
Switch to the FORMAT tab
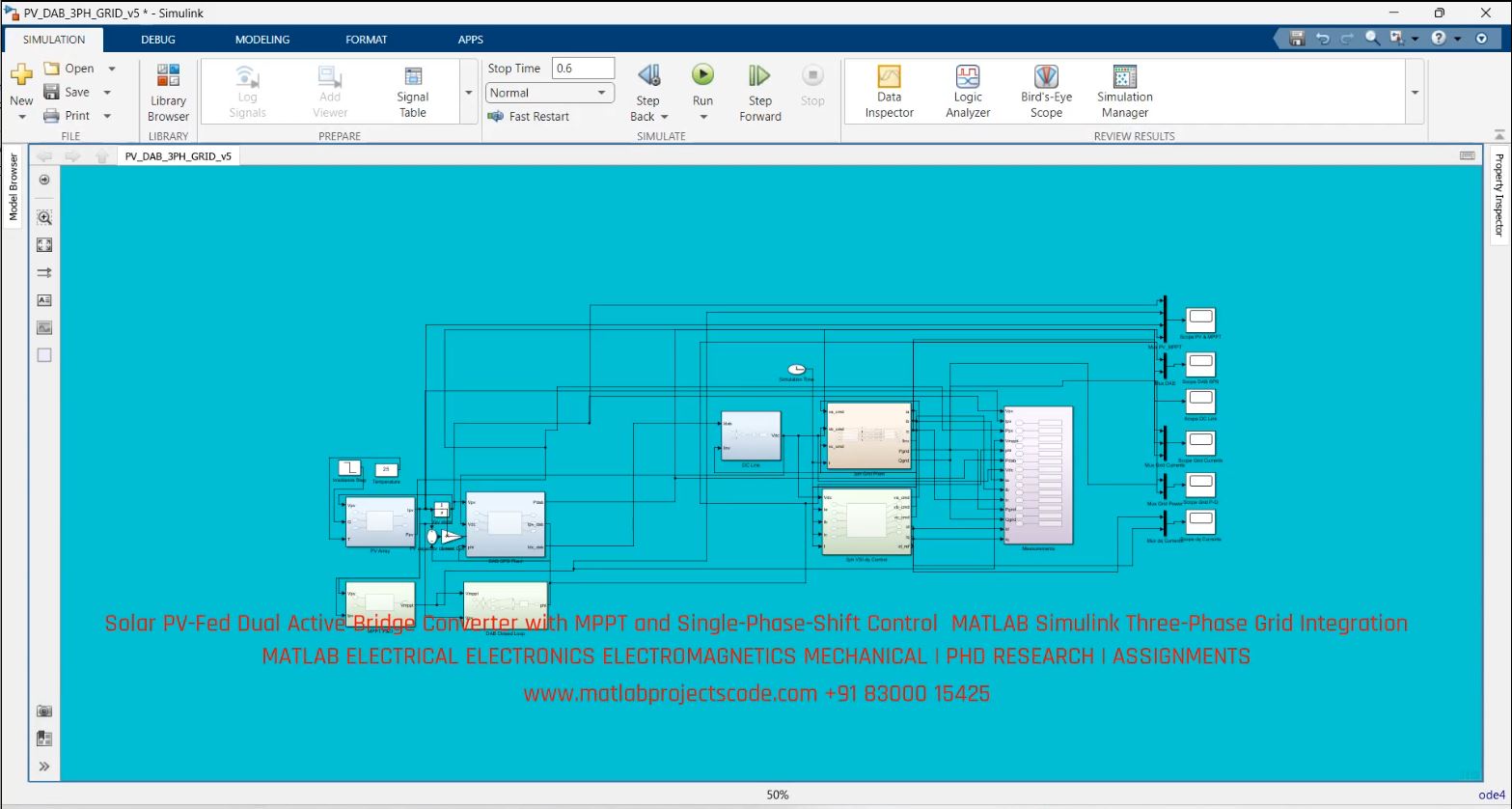(367, 40)
